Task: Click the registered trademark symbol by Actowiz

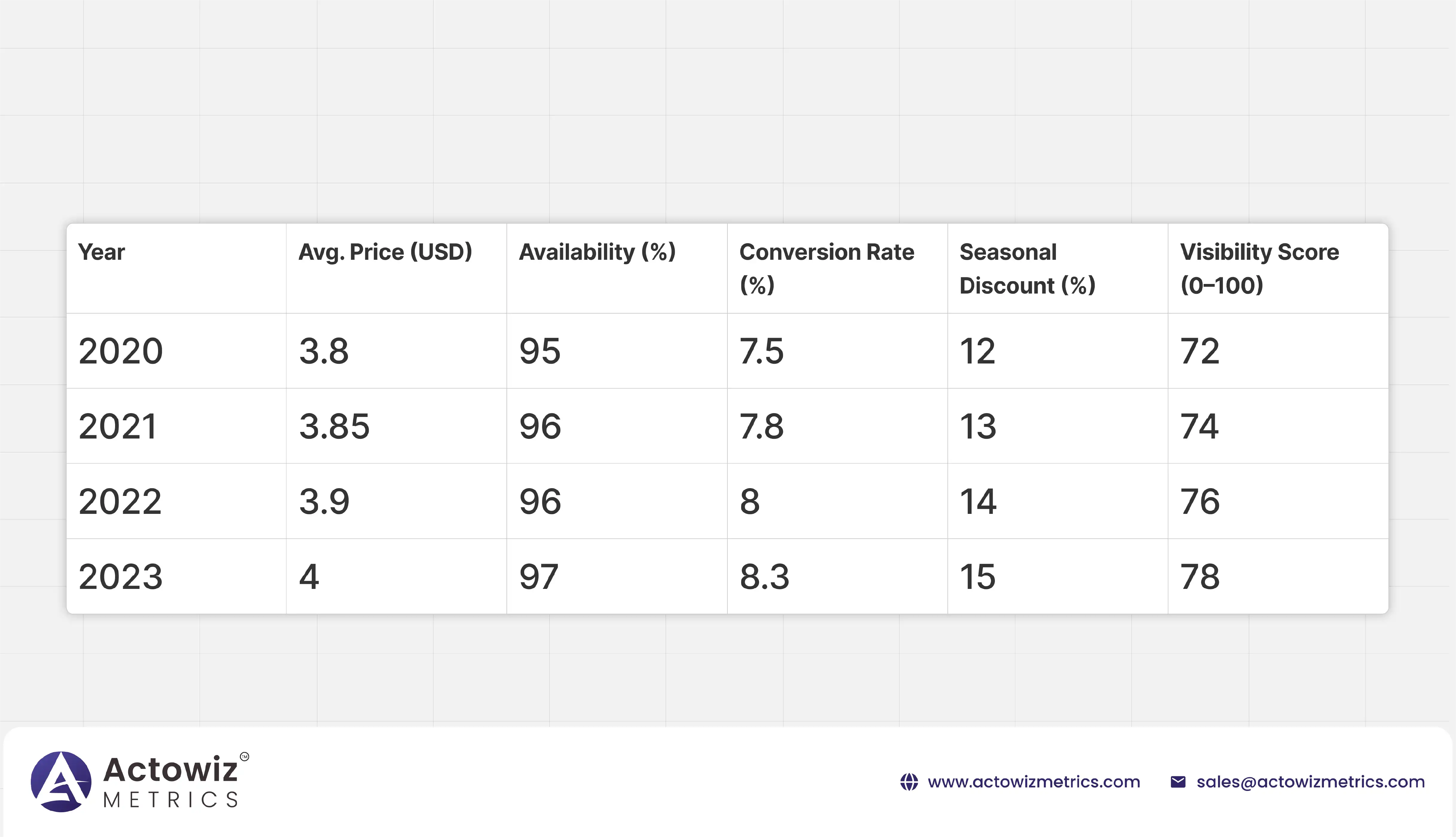Action: 245,757
